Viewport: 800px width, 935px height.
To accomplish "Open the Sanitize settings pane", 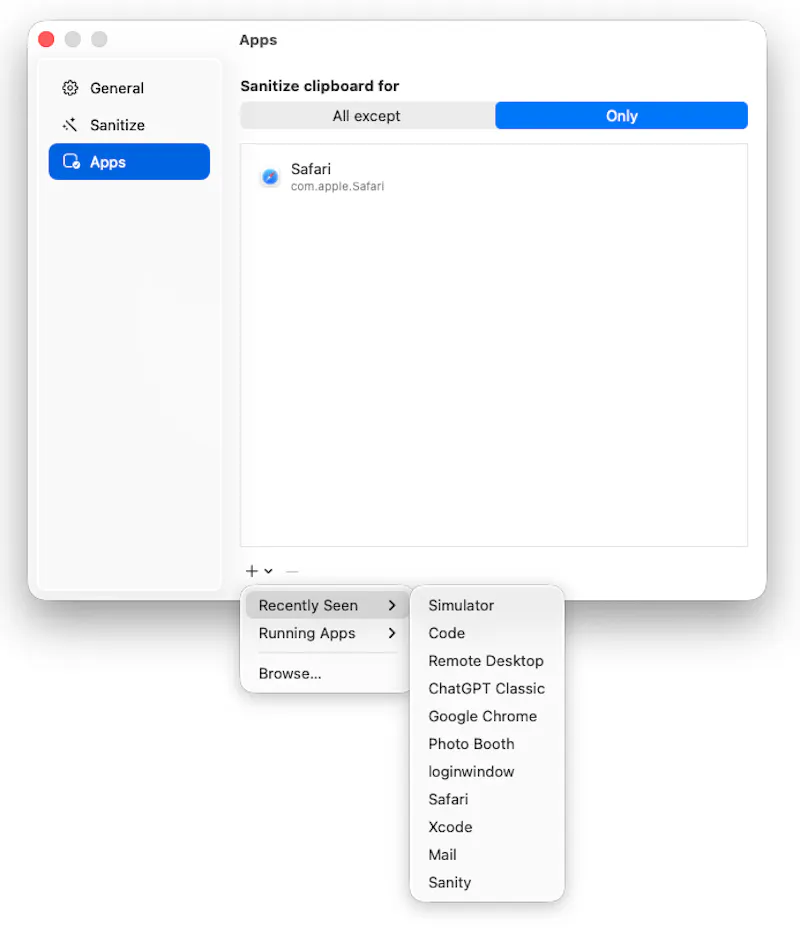I will [129, 125].
